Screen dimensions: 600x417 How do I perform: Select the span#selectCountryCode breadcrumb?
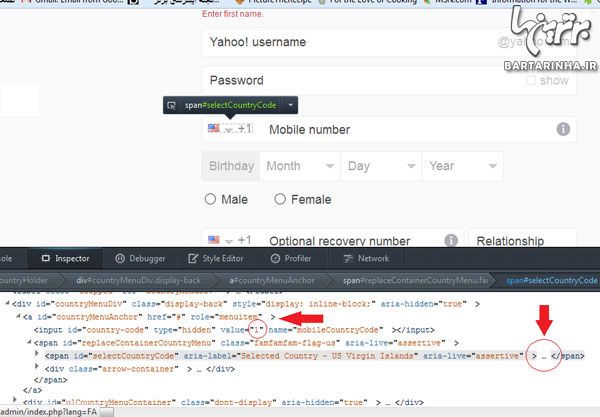[551, 280]
